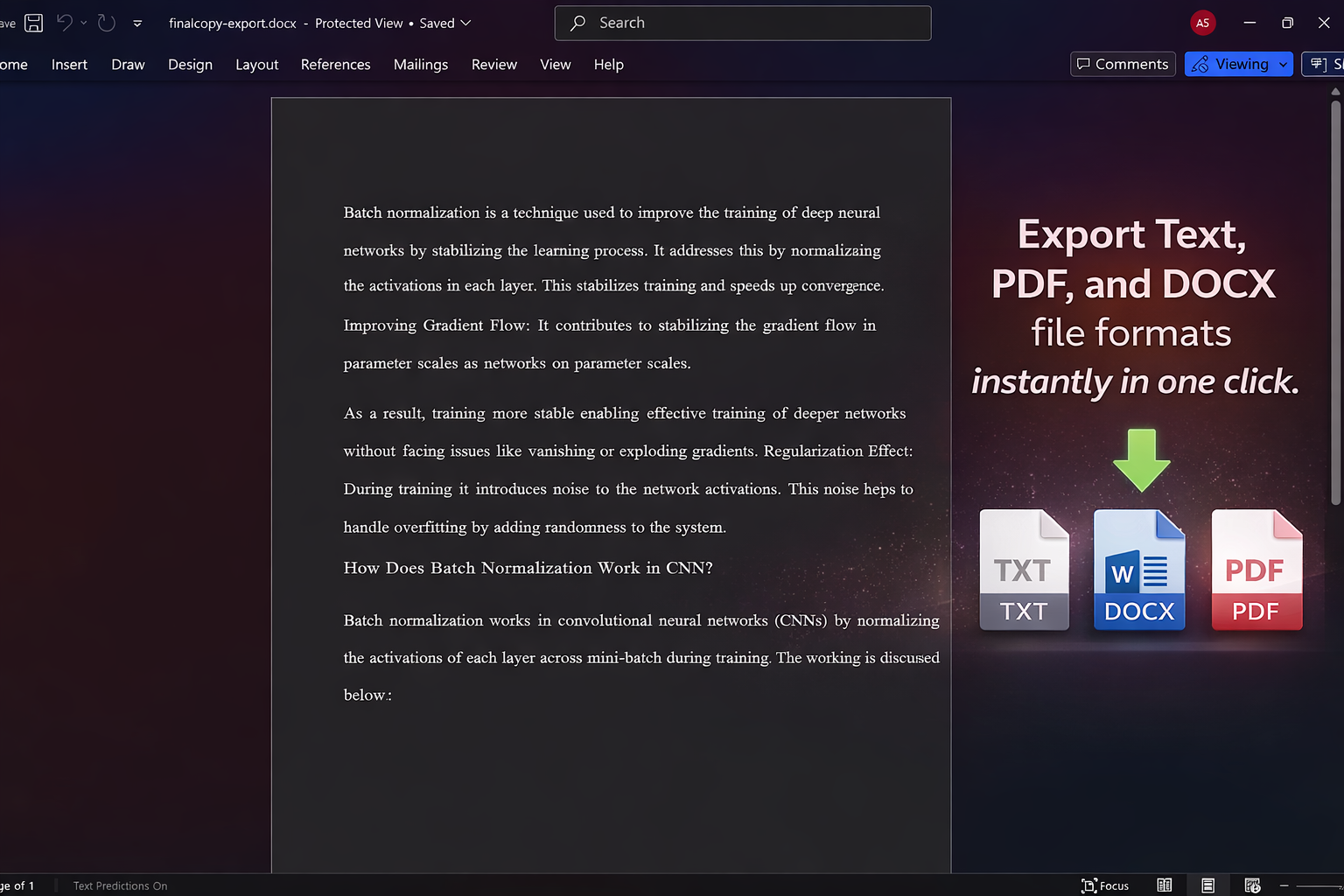This screenshot has width=1344, height=896.
Task: Toggle Text Predictions off
Action: pos(120,885)
